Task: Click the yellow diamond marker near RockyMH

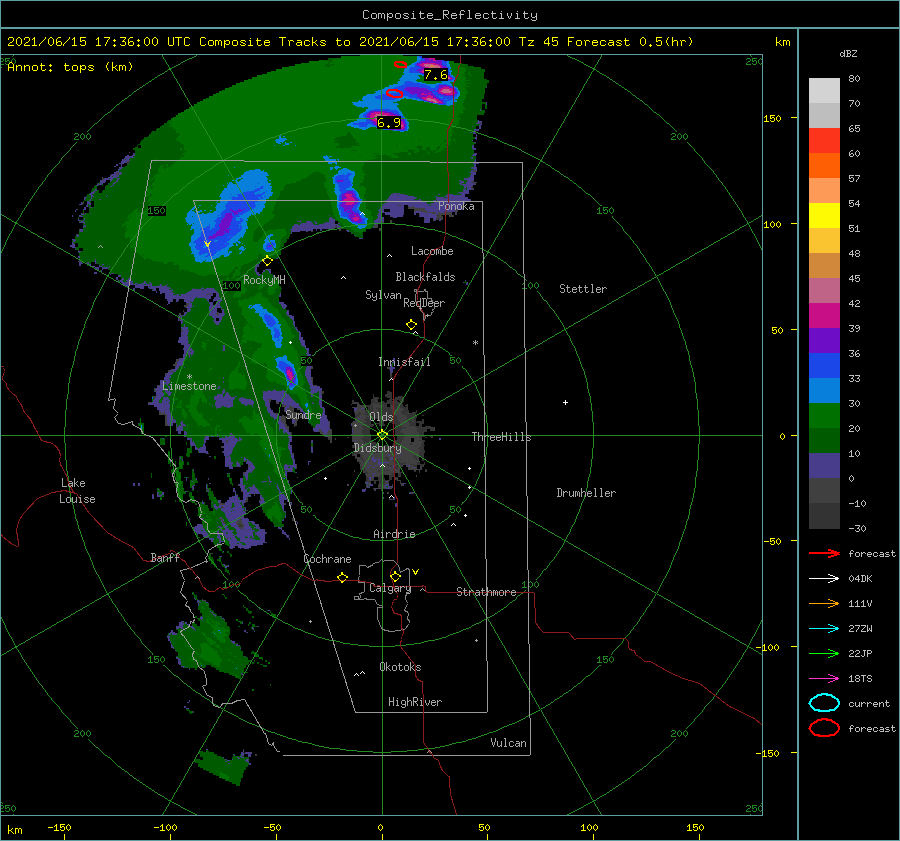Action: click(267, 261)
